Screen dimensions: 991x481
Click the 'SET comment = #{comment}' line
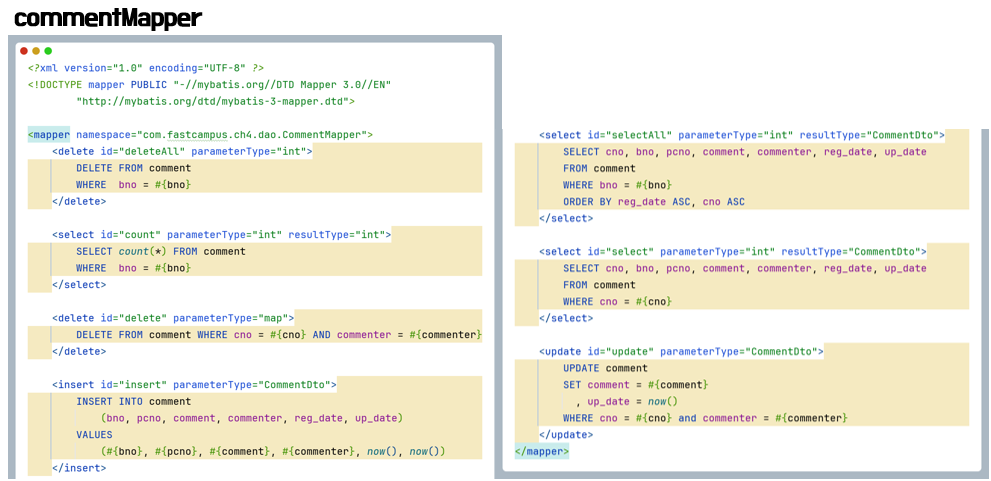[636, 385]
